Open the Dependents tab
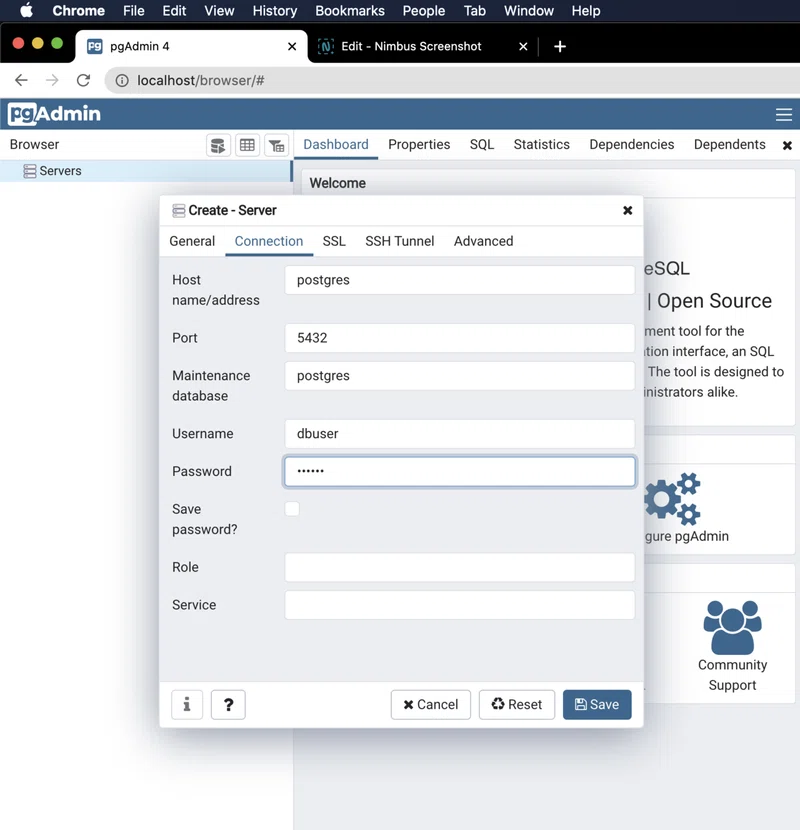800x830 pixels. pyautogui.click(x=730, y=145)
